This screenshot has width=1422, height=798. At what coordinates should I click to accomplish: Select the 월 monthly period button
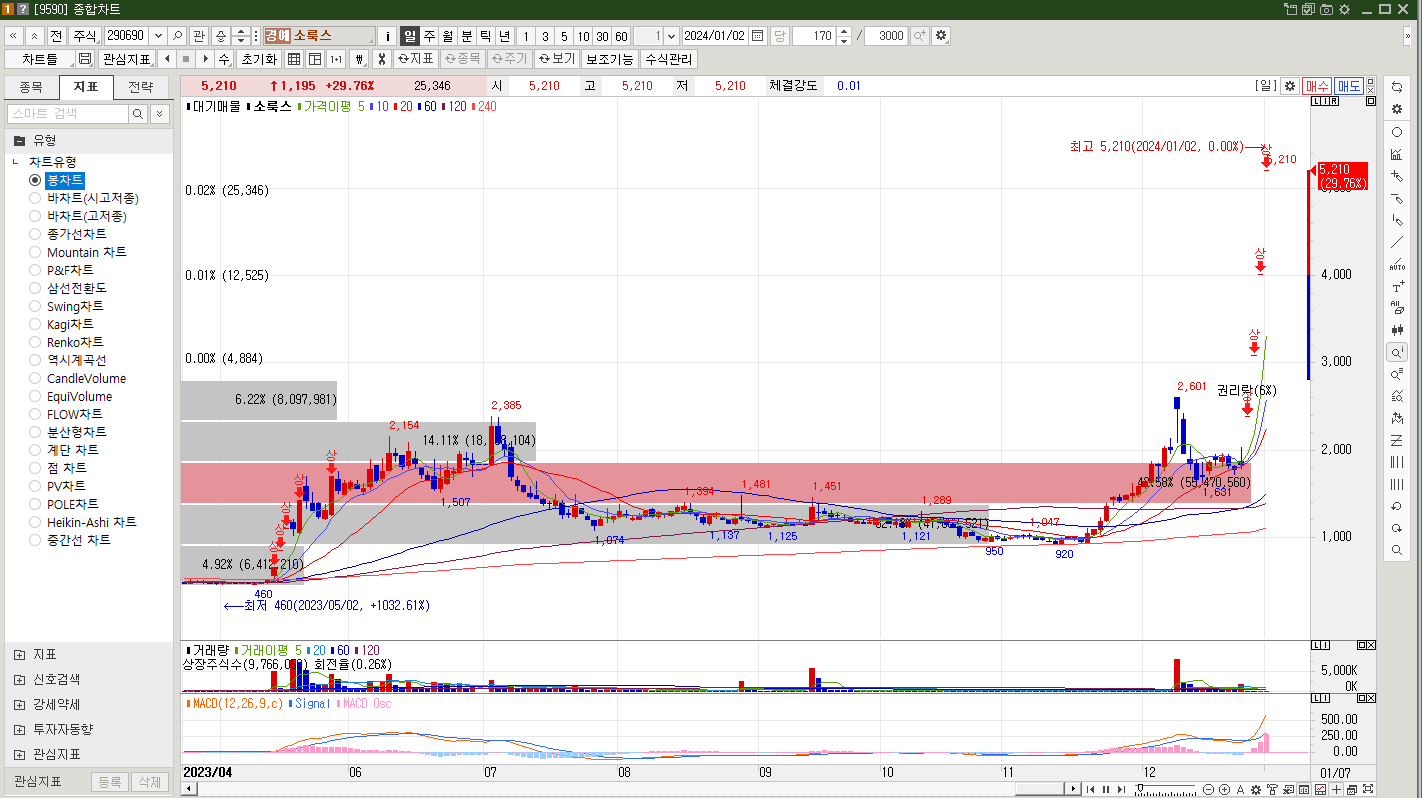(x=448, y=36)
